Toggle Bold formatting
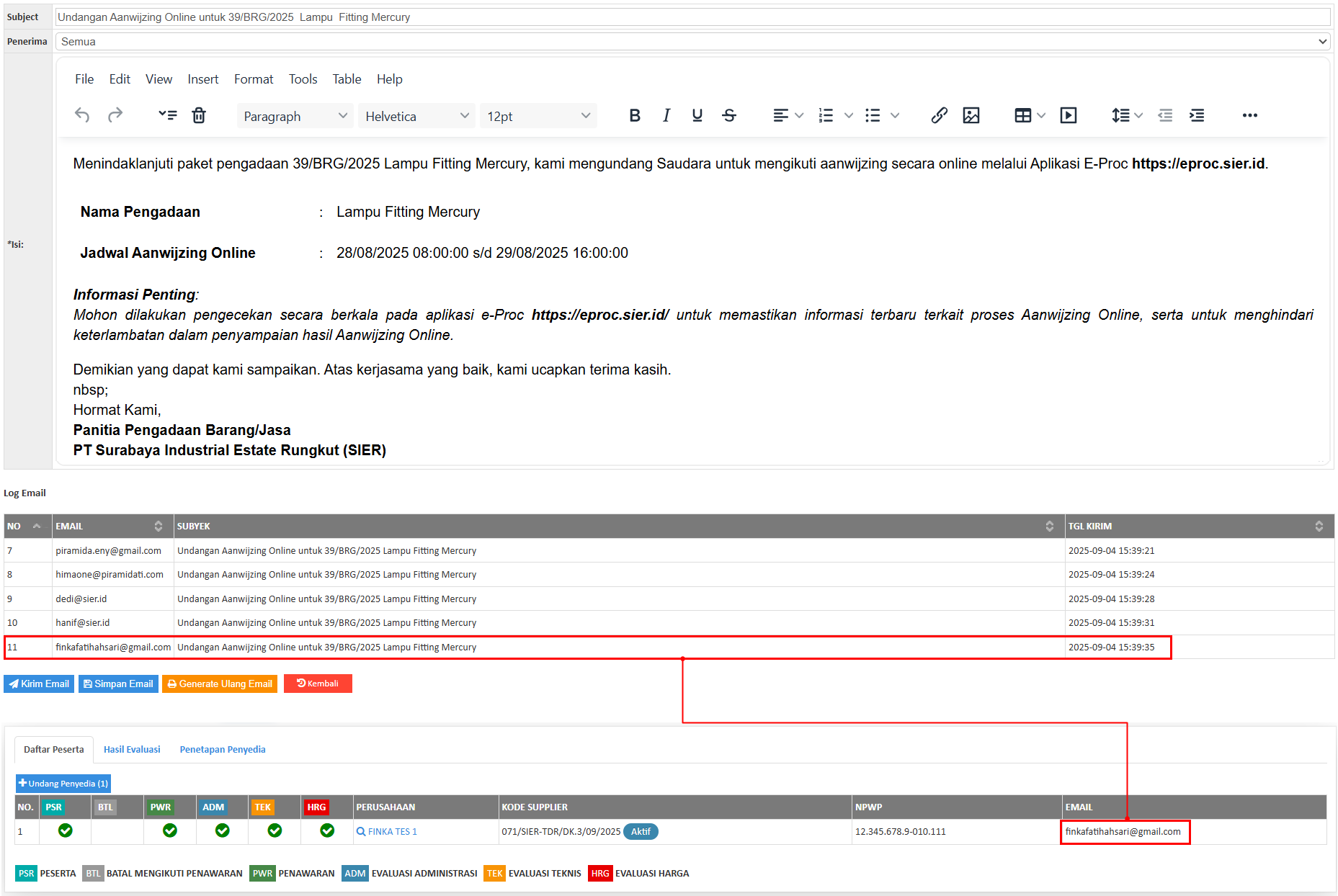 coord(634,115)
